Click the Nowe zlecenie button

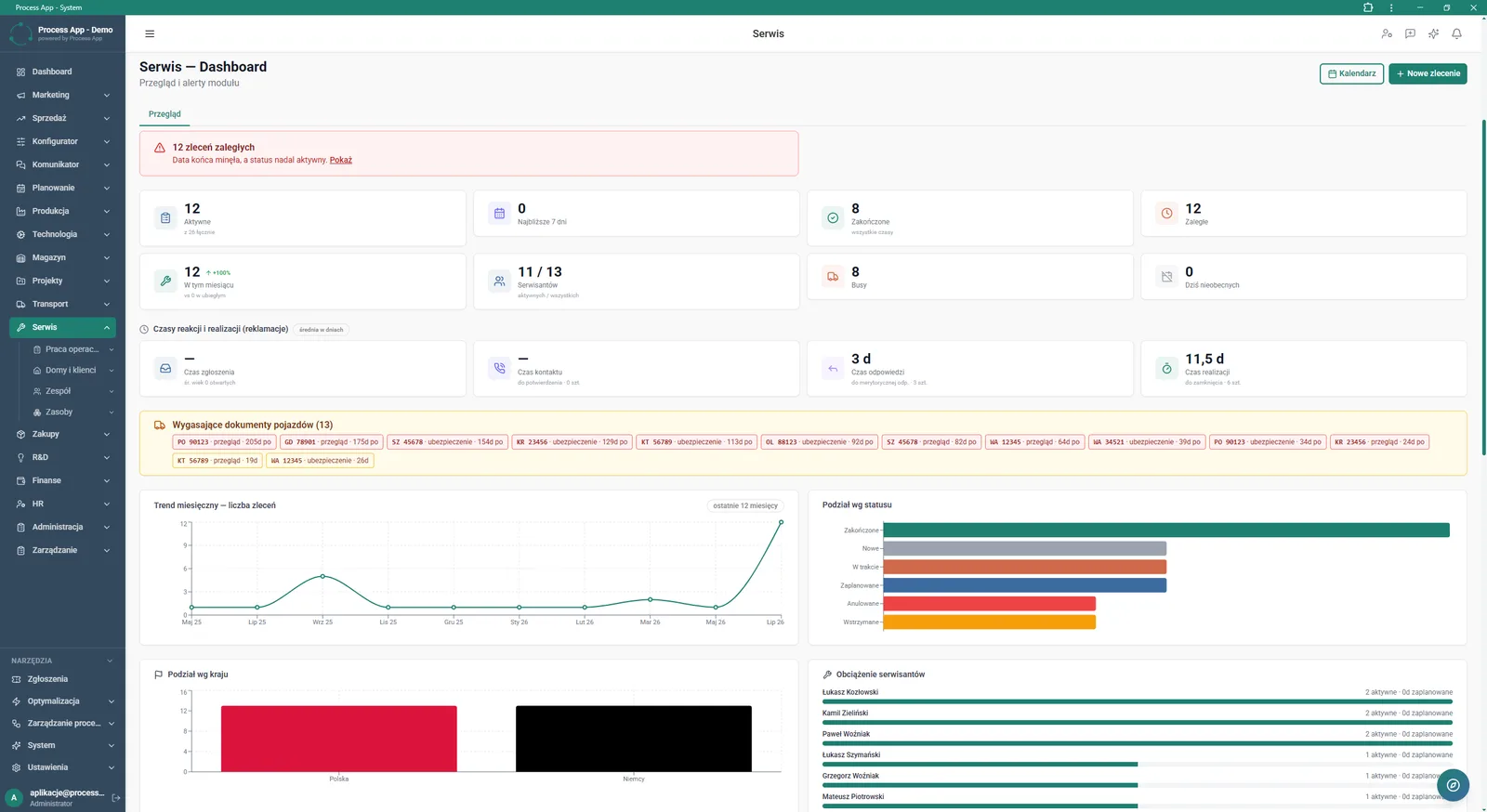point(1428,73)
